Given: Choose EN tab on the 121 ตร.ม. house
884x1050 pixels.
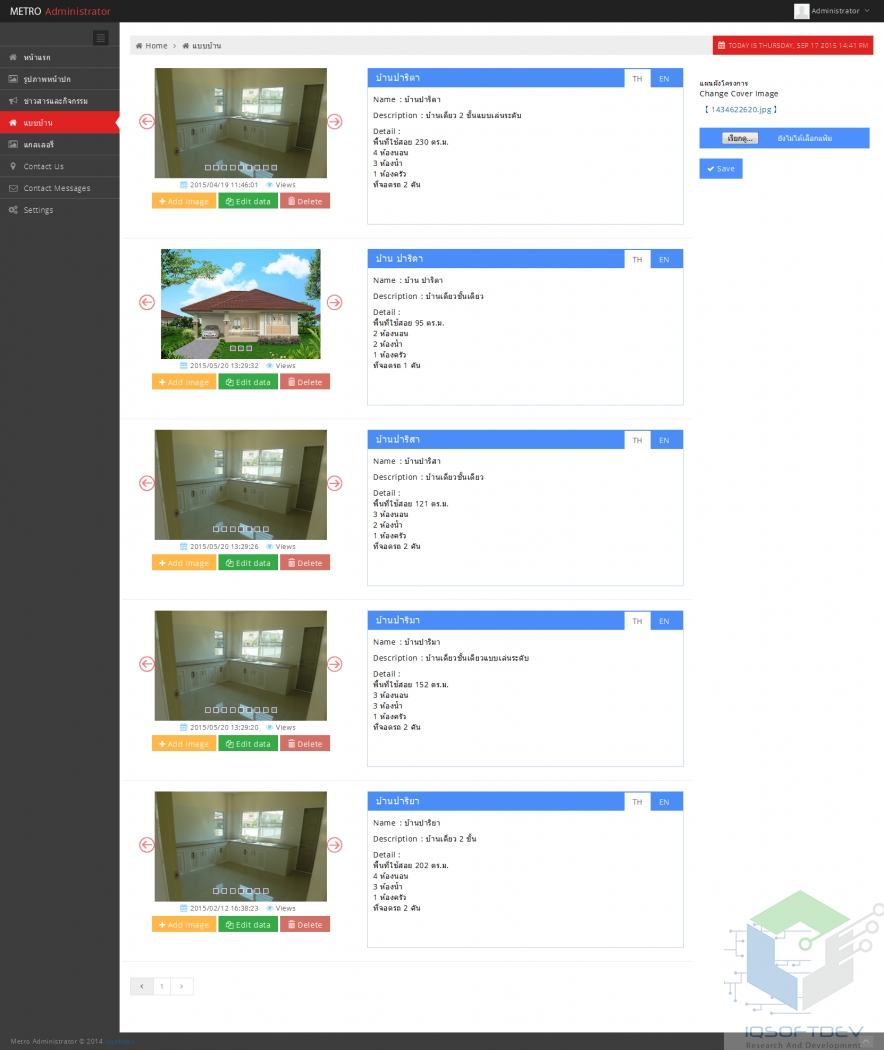Looking at the screenshot, I should (x=664, y=440).
